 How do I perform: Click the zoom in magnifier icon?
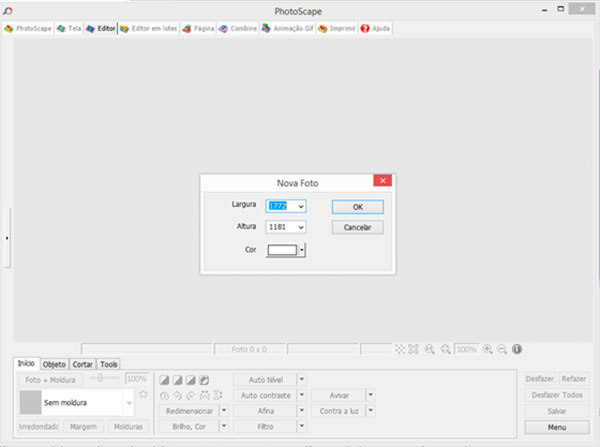point(488,349)
